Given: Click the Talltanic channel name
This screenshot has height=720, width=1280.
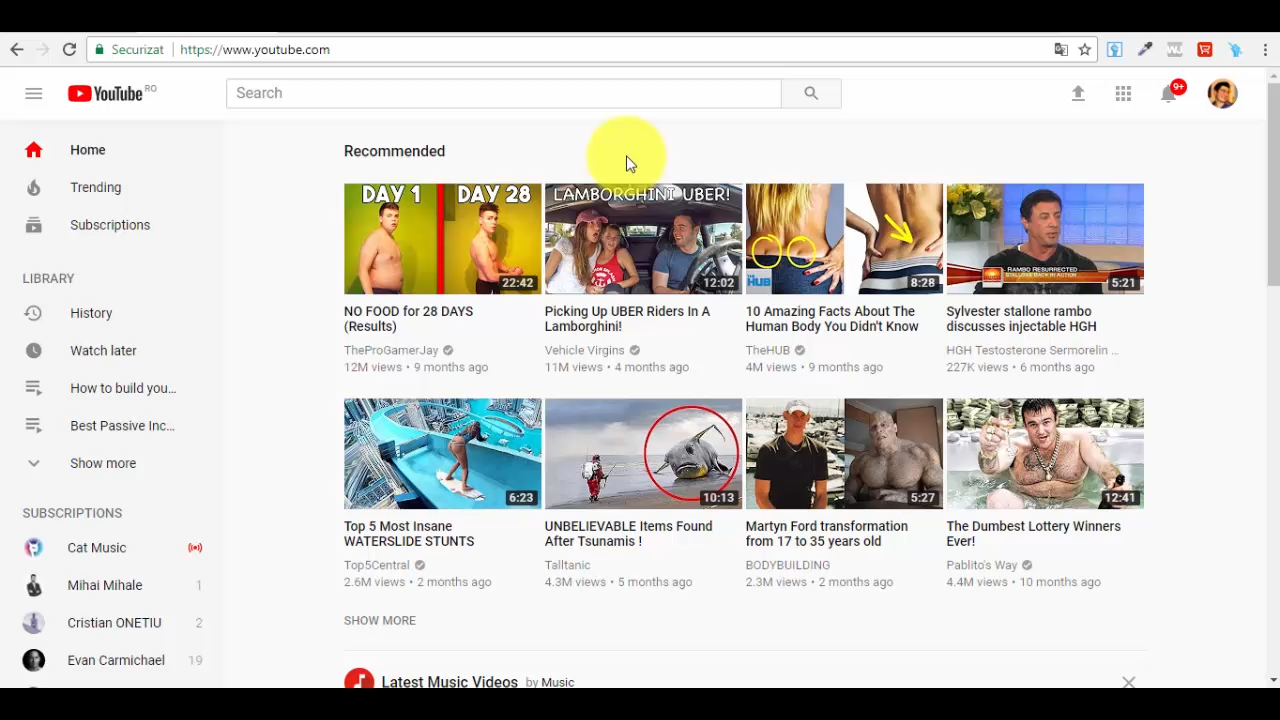Looking at the screenshot, I should [568, 565].
